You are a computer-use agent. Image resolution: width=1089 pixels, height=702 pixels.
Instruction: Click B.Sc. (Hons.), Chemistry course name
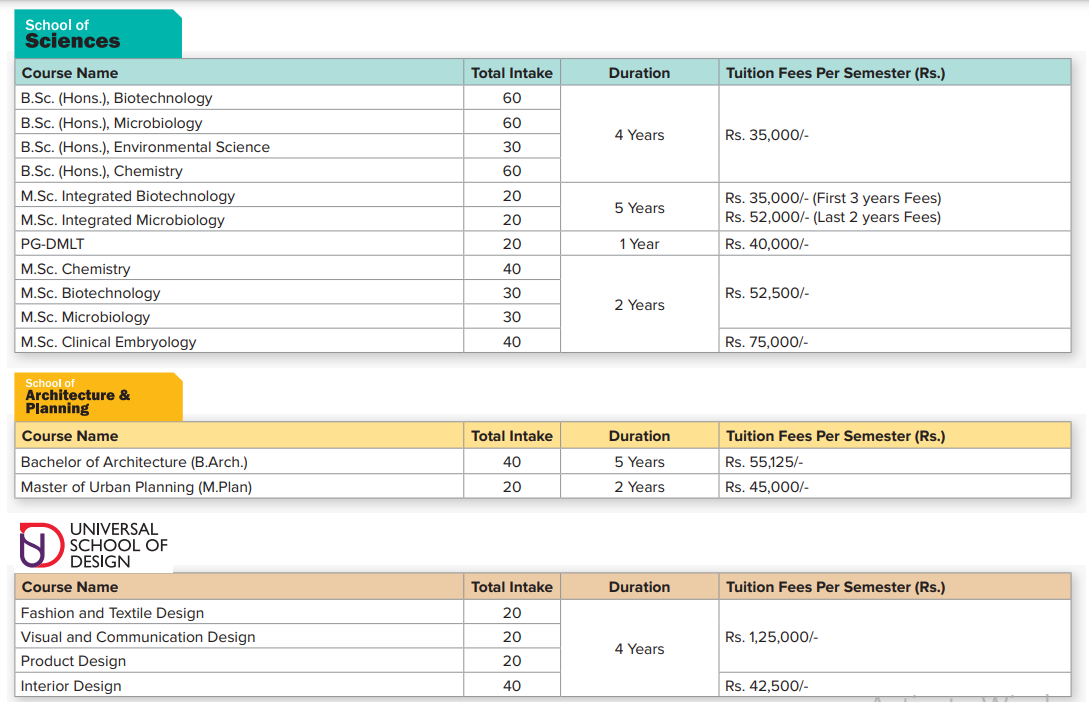click(102, 171)
